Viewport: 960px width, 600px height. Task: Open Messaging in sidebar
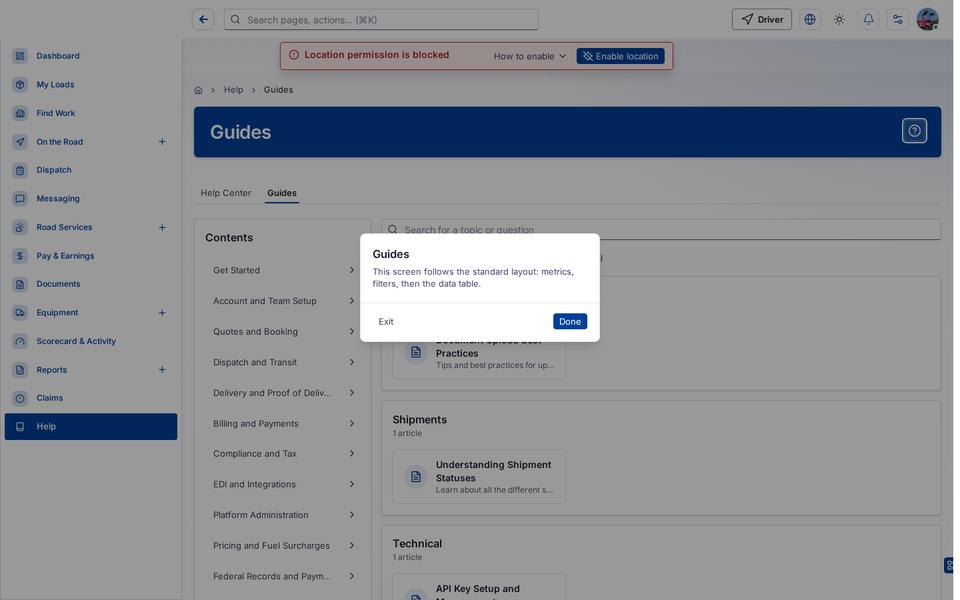coord(91,198)
